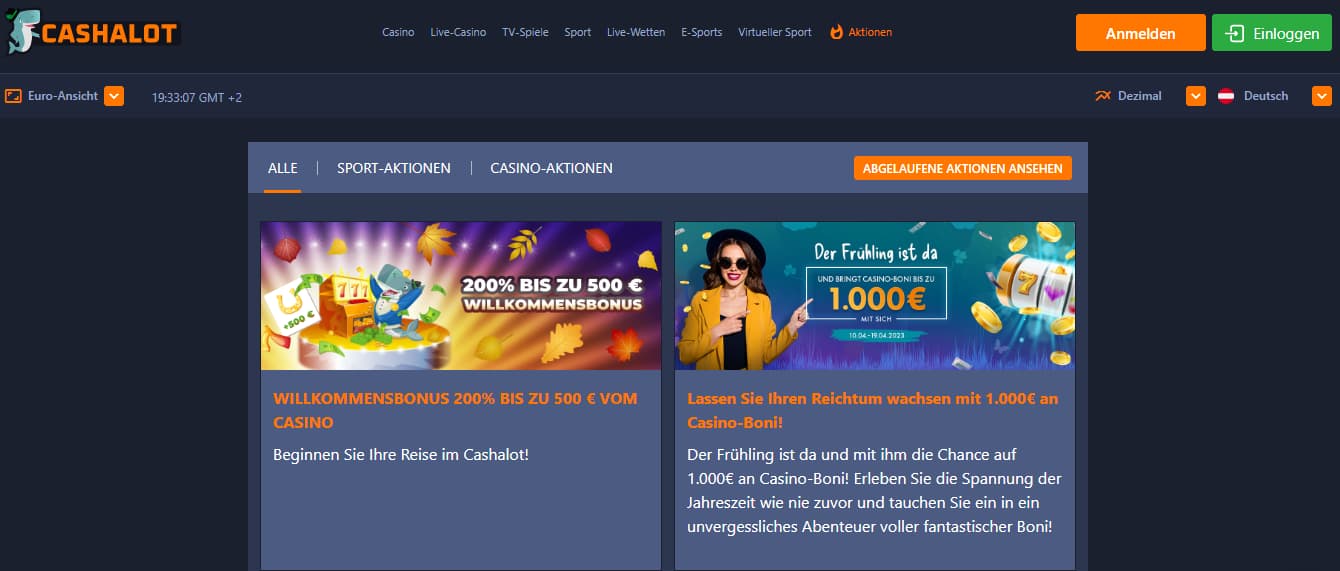The height and width of the screenshot is (571, 1340).
Task: Click the Euro-Ansicht screen icon
Action: click(13, 96)
